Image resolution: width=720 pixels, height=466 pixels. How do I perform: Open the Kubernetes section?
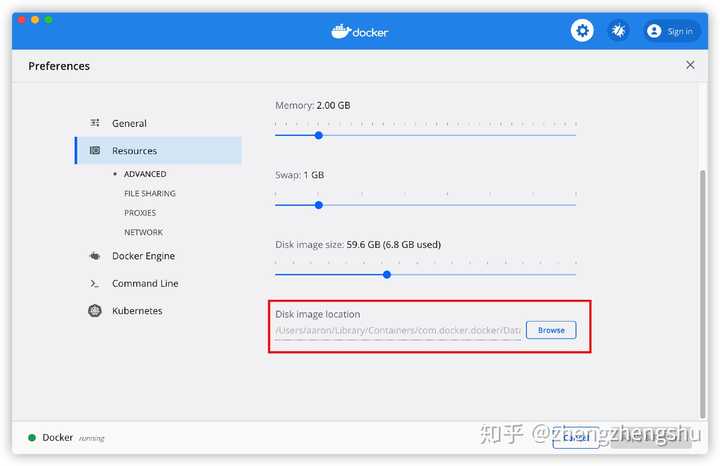point(137,311)
